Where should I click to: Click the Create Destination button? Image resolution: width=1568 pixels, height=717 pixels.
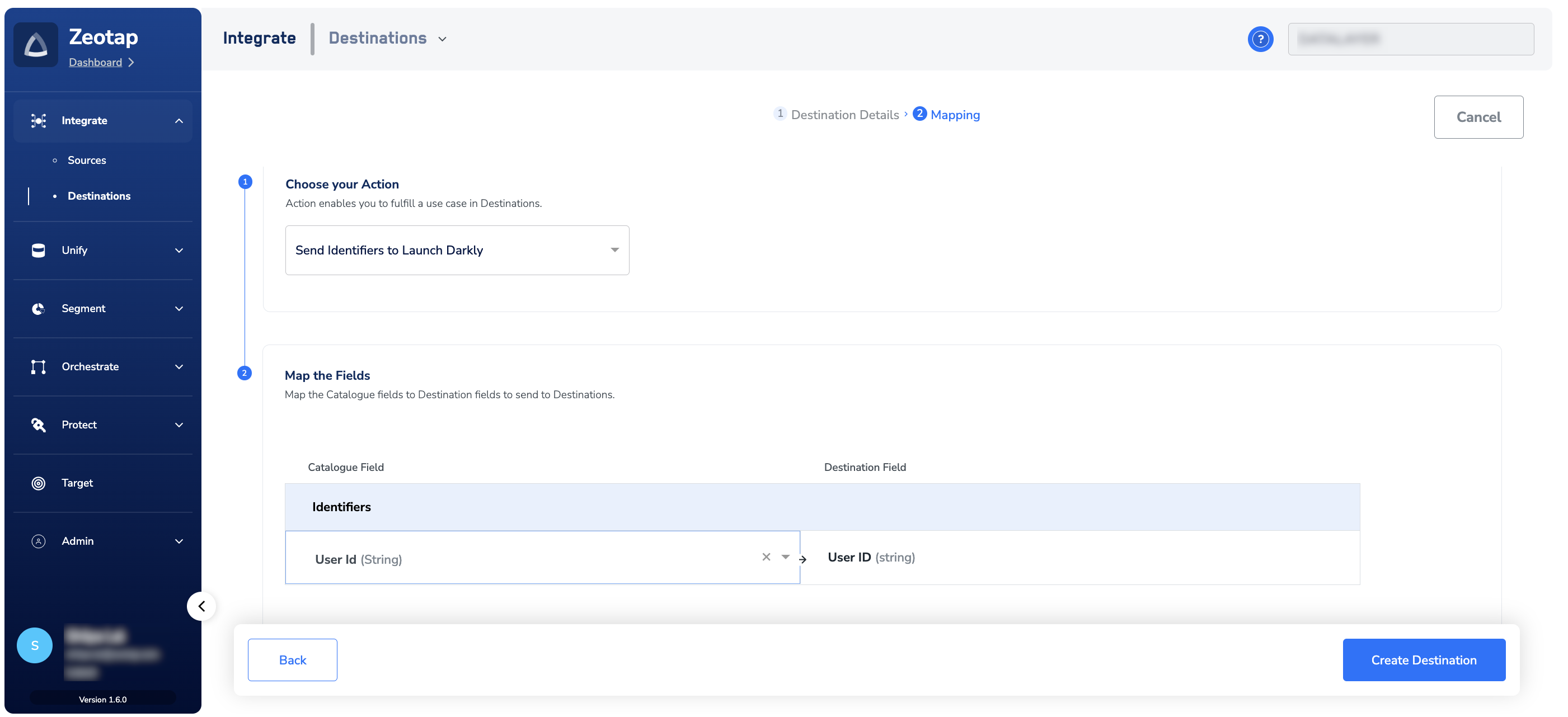point(1423,660)
